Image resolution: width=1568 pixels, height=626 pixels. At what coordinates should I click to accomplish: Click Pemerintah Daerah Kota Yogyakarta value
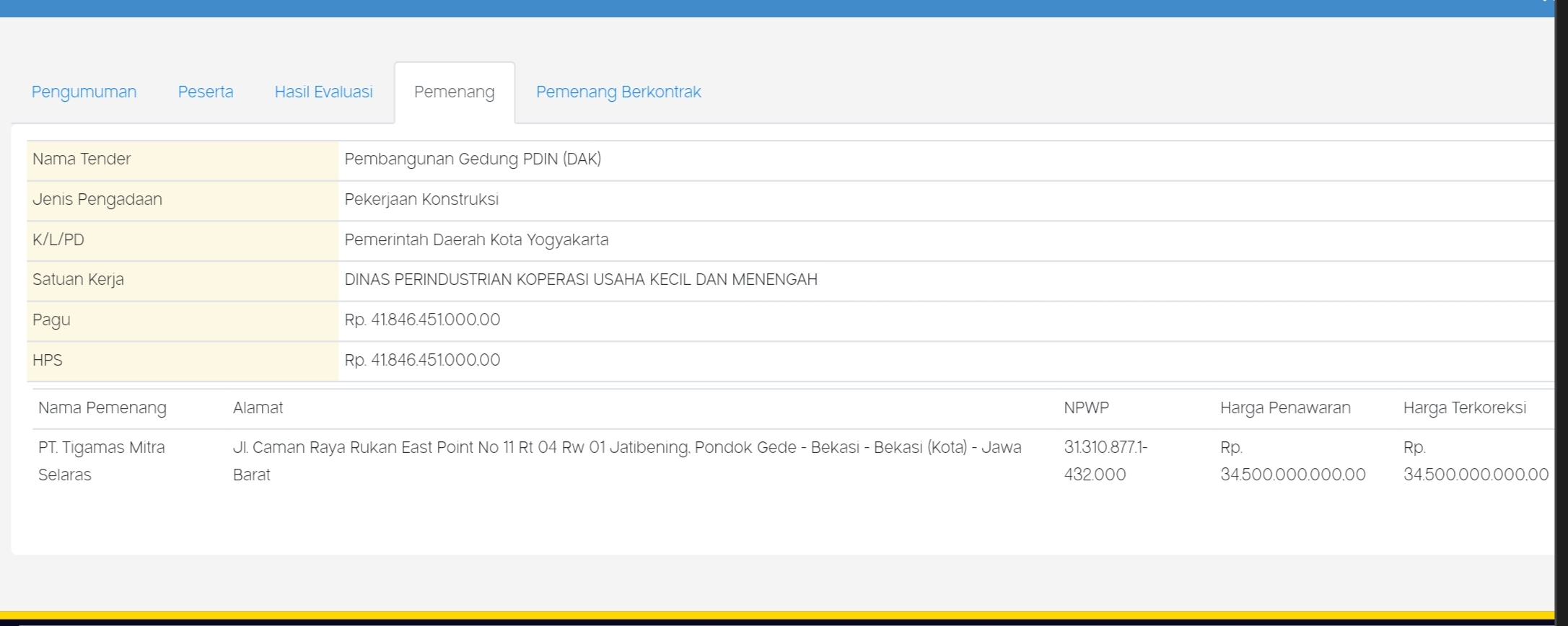(x=476, y=240)
